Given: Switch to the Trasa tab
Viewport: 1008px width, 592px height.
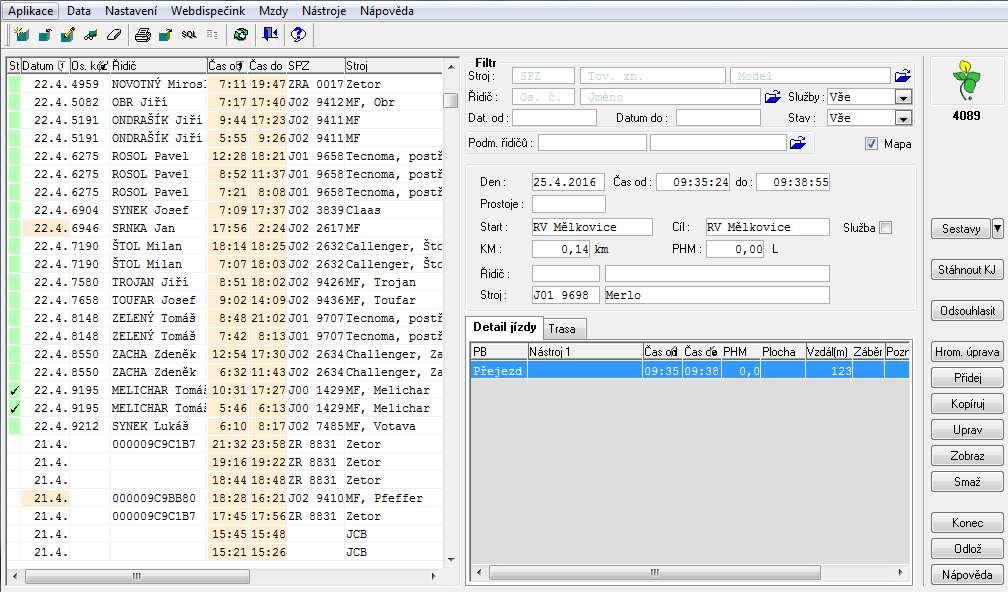Looking at the screenshot, I should coord(562,329).
